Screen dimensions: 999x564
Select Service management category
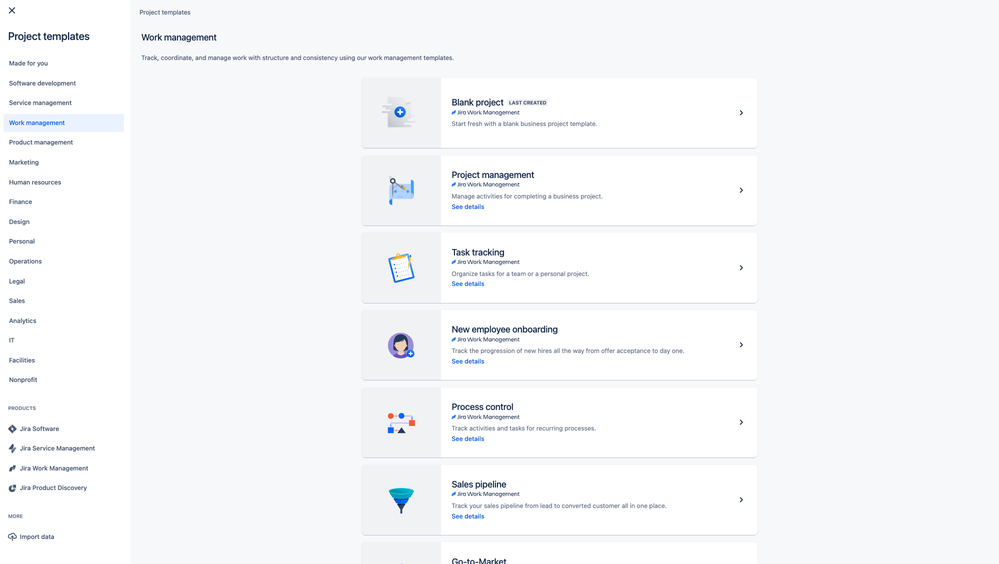click(40, 103)
